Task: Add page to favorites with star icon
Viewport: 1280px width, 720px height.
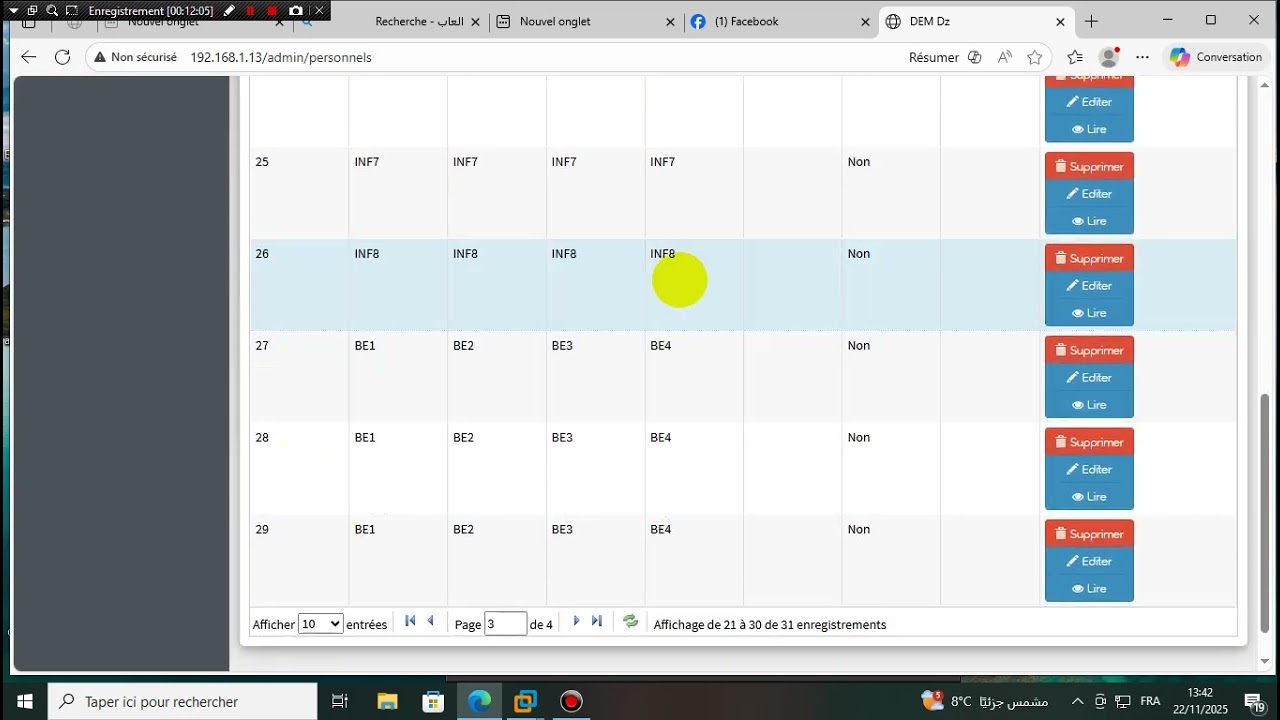Action: [x=1035, y=58]
